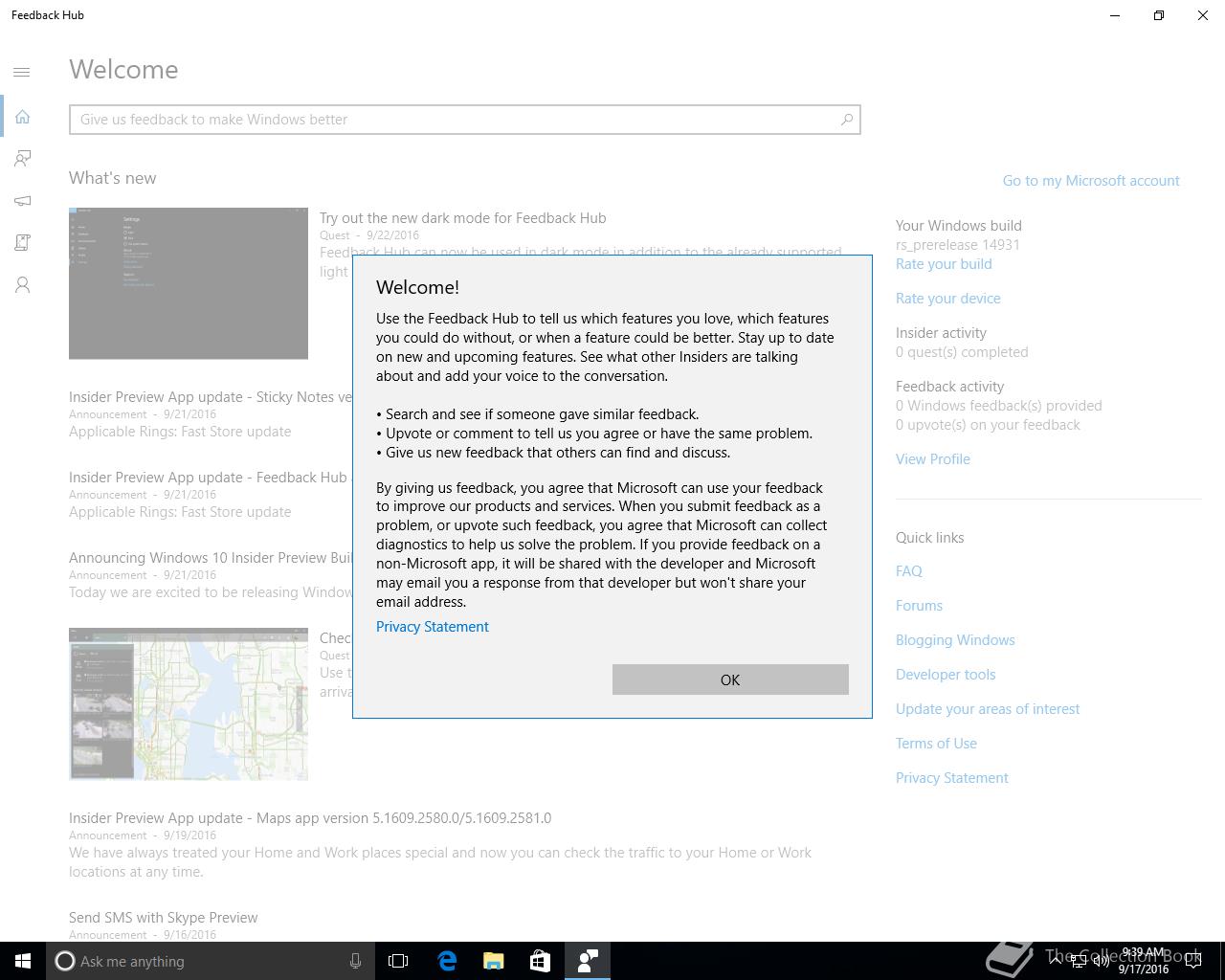The height and width of the screenshot is (980, 1225).
Task: Click Update your areas of interest
Action: tap(988, 709)
